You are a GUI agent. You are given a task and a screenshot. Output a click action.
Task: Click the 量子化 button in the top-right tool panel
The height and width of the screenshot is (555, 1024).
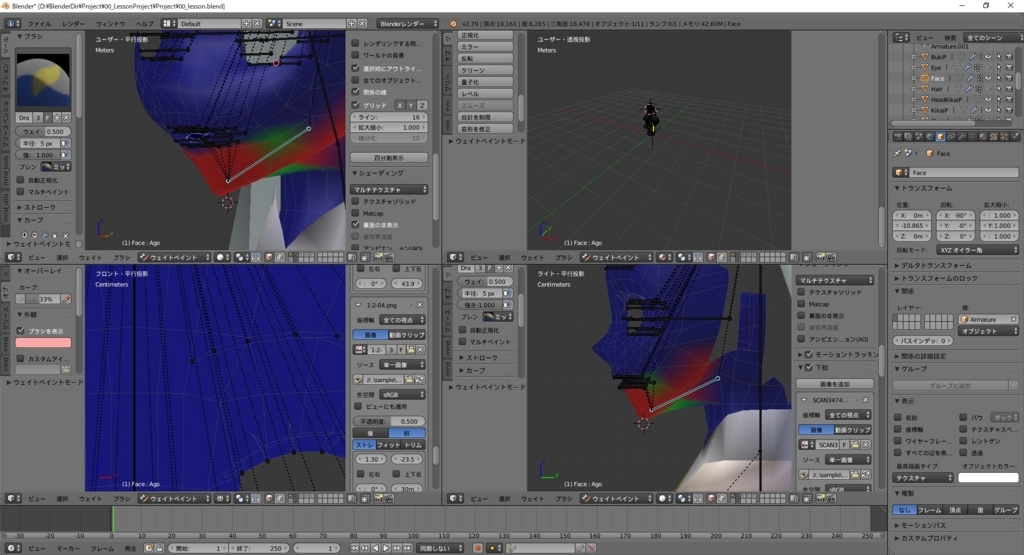(485, 82)
